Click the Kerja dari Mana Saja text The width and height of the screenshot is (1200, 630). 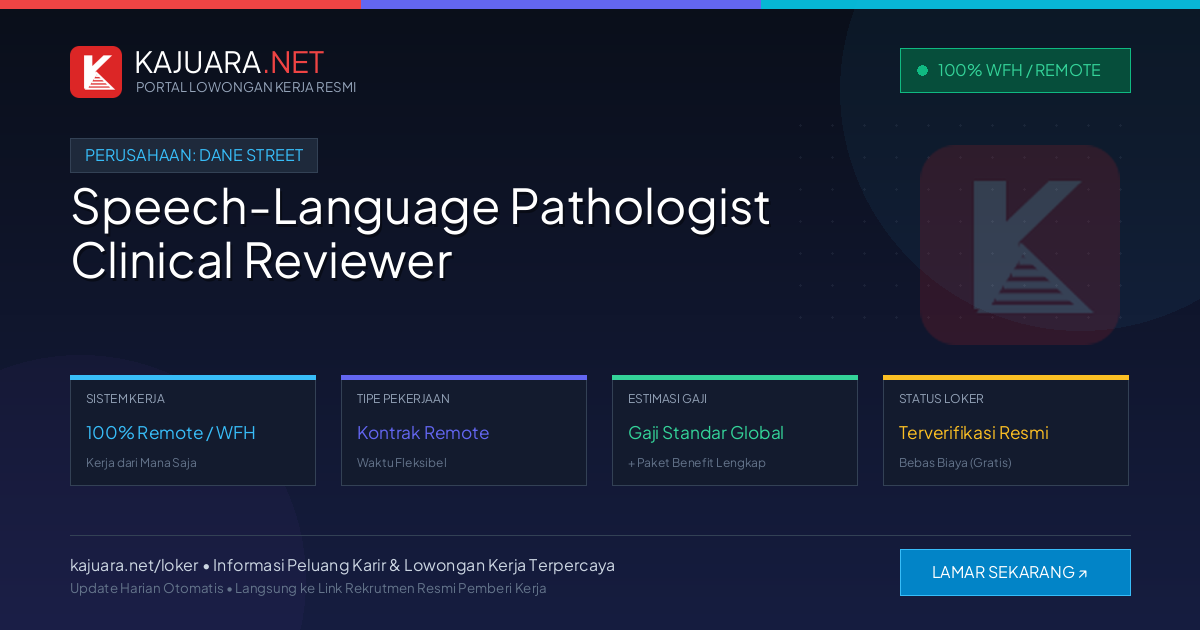(x=141, y=463)
